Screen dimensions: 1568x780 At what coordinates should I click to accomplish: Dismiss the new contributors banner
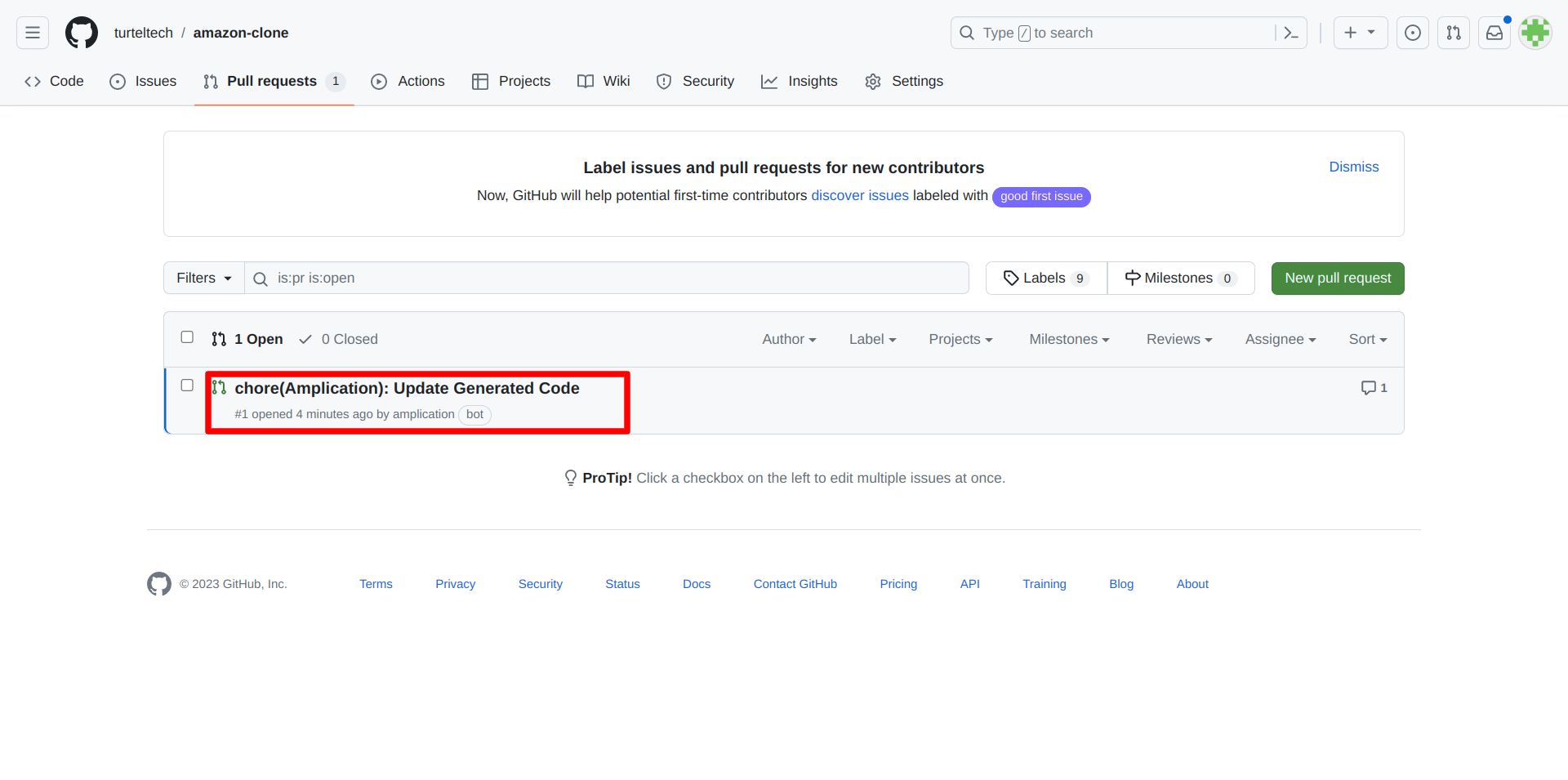coord(1353,167)
